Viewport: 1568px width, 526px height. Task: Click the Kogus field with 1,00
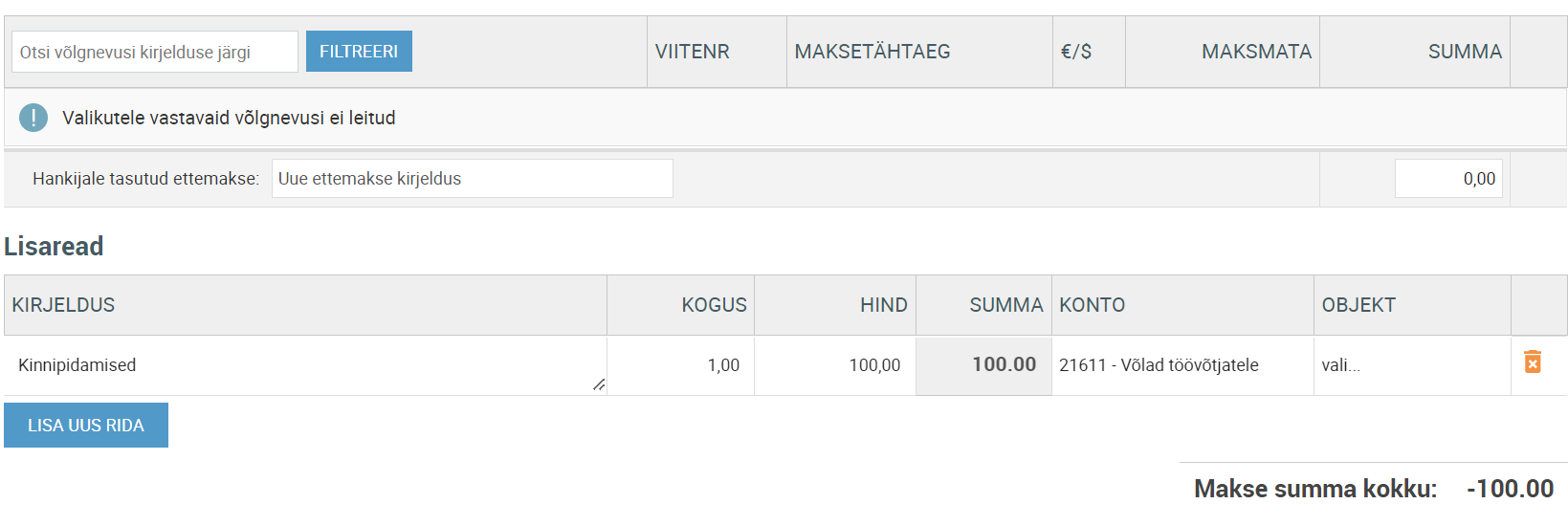681,365
